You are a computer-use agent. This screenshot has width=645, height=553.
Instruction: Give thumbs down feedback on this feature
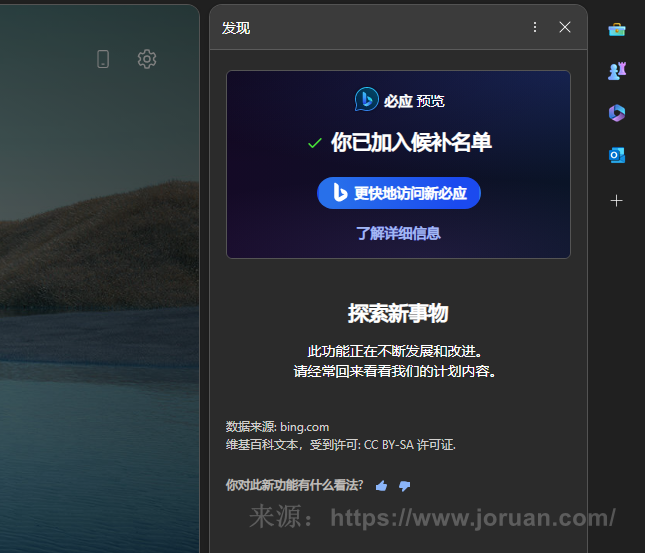tap(404, 486)
